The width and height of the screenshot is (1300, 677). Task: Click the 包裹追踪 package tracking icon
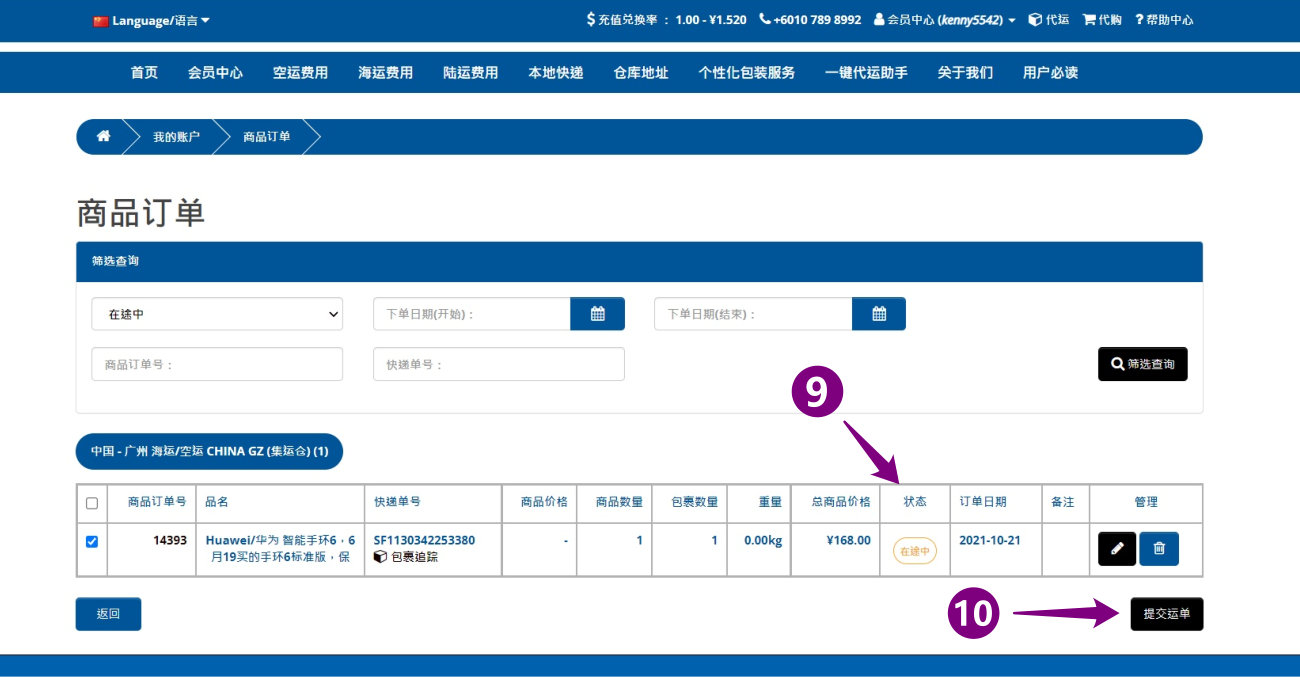[x=381, y=557]
